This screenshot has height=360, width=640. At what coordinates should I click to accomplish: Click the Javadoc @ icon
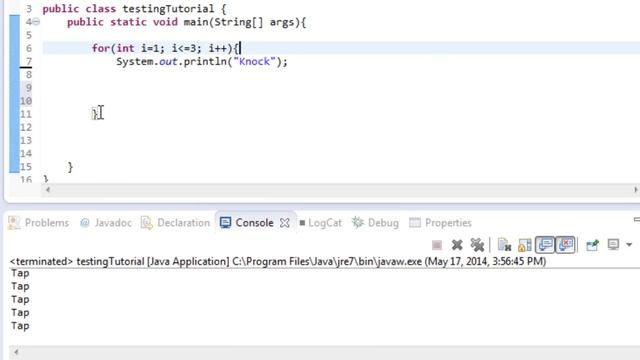click(85, 223)
